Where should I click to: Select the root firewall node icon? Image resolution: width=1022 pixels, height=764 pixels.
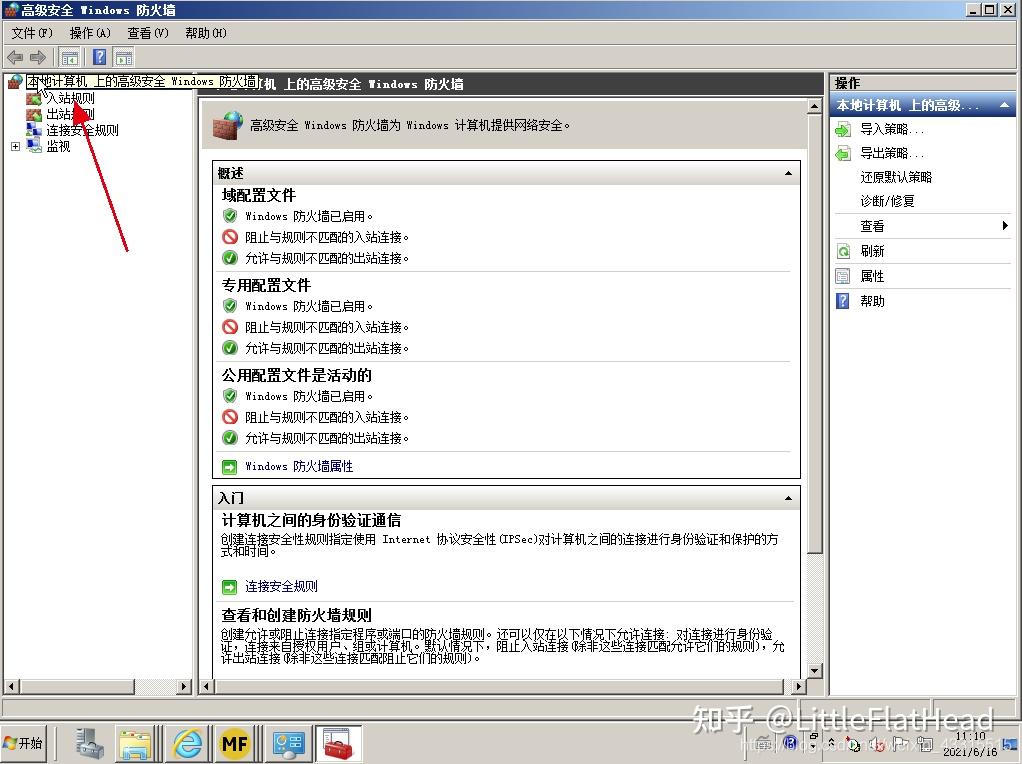click(15, 82)
